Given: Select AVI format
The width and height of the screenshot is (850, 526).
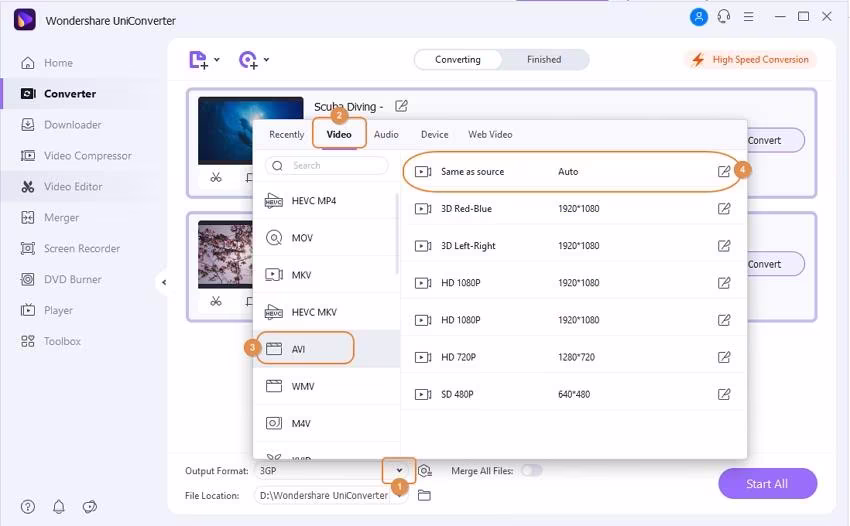Looking at the screenshot, I should tap(326, 349).
